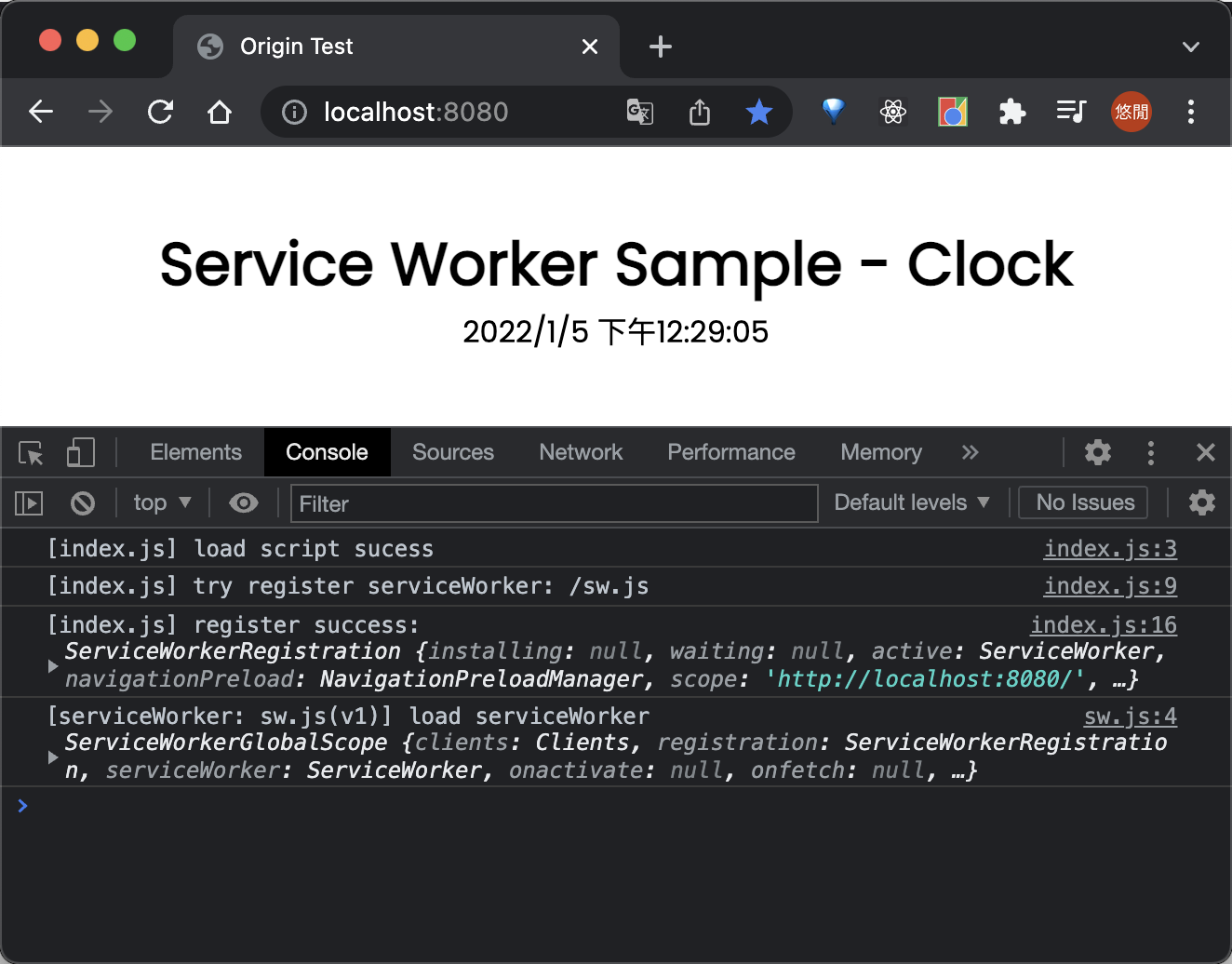Switch to the Sources tab
Viewport: 1232px width, 964px height.
453,452
